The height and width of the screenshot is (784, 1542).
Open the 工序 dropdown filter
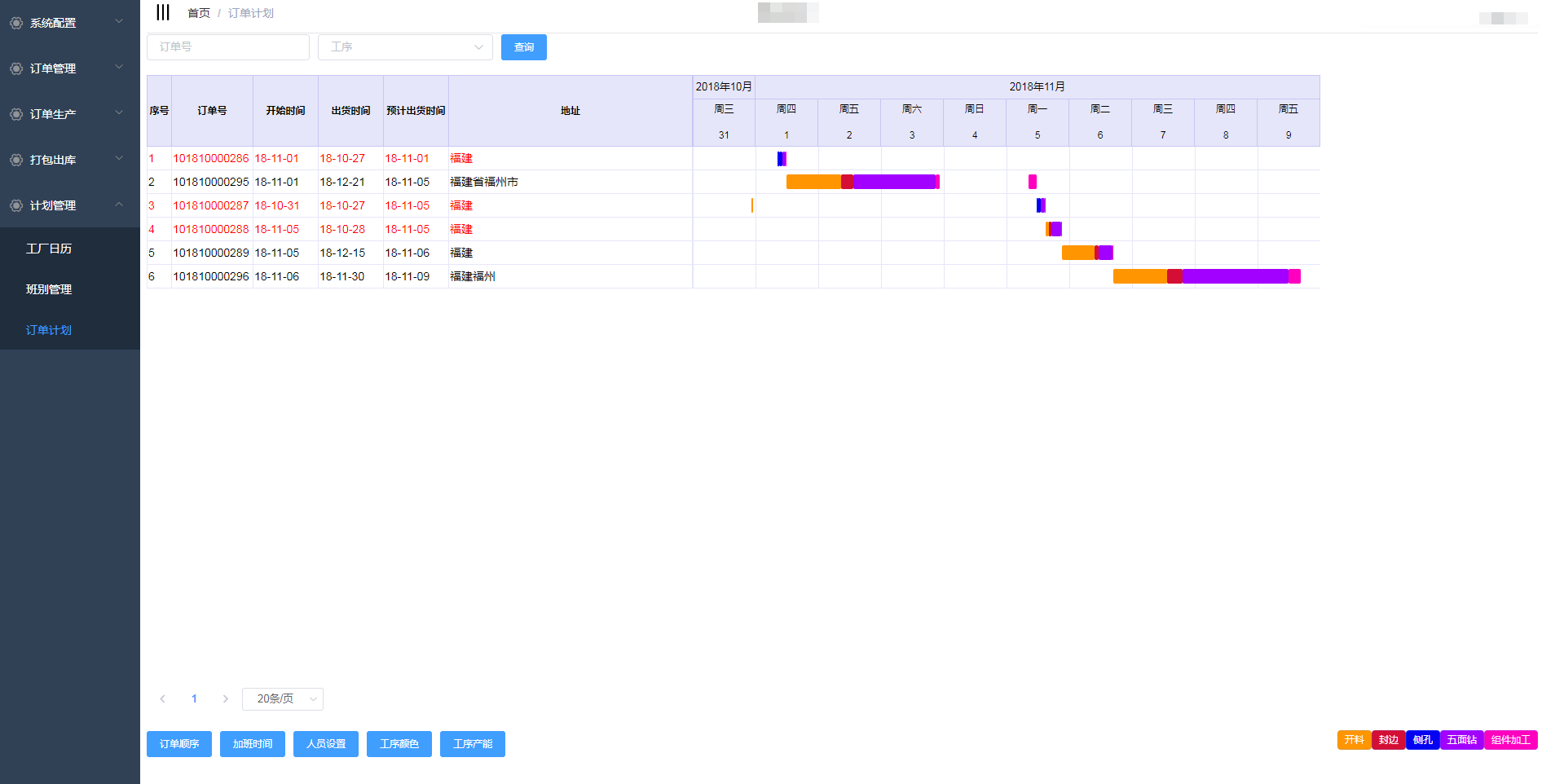(x=405, y=47)
